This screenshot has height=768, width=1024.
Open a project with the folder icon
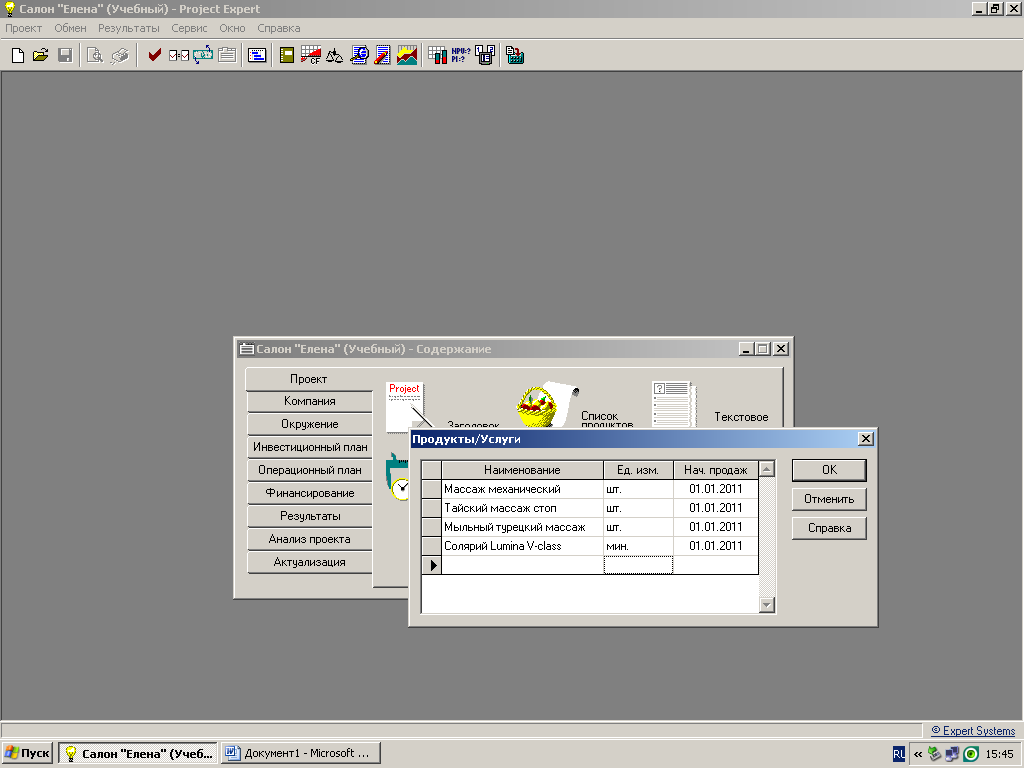(x=40, y=56)
